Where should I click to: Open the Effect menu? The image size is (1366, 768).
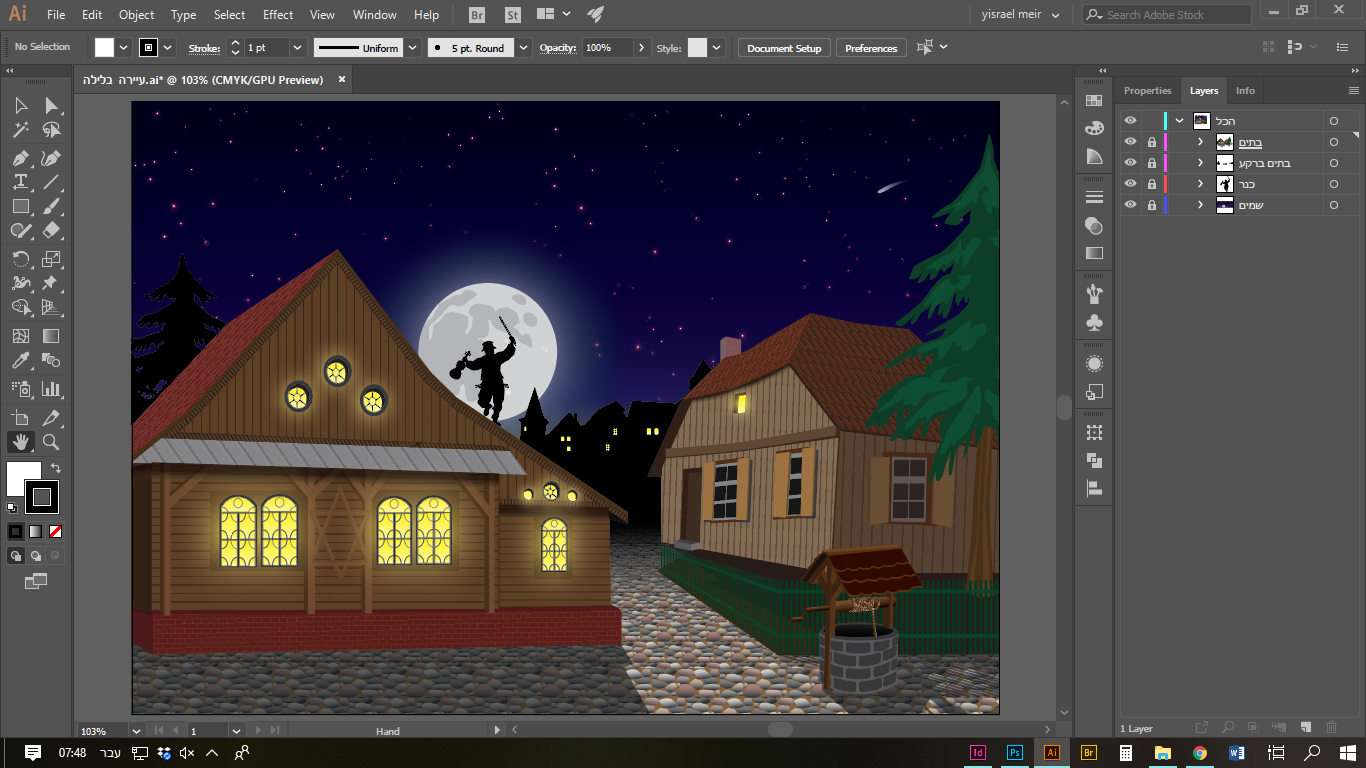(278, 15)
